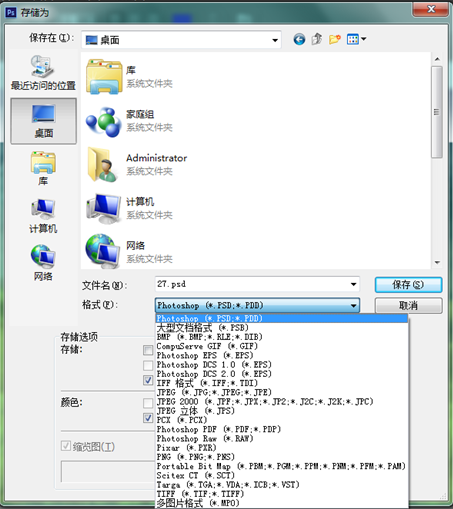Close the 存储为 dialog
The height and width of the screenshot is (509, 453).
tap(431, 9)
